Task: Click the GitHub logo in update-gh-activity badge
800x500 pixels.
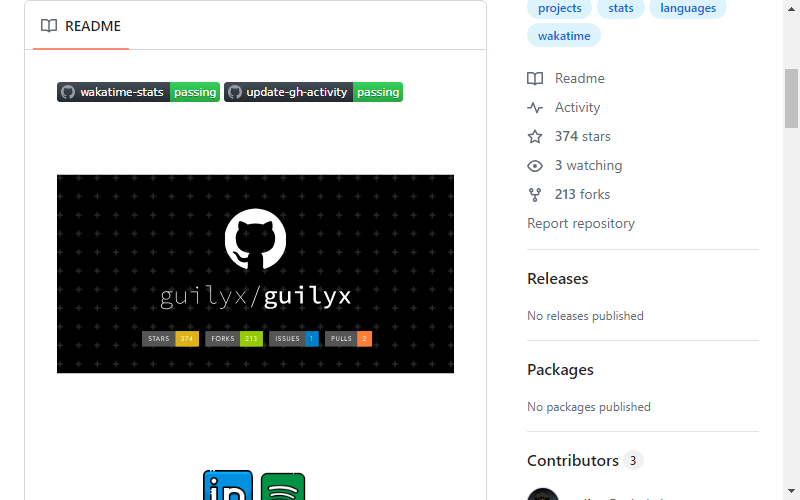Action: click(x=235, y=92)
